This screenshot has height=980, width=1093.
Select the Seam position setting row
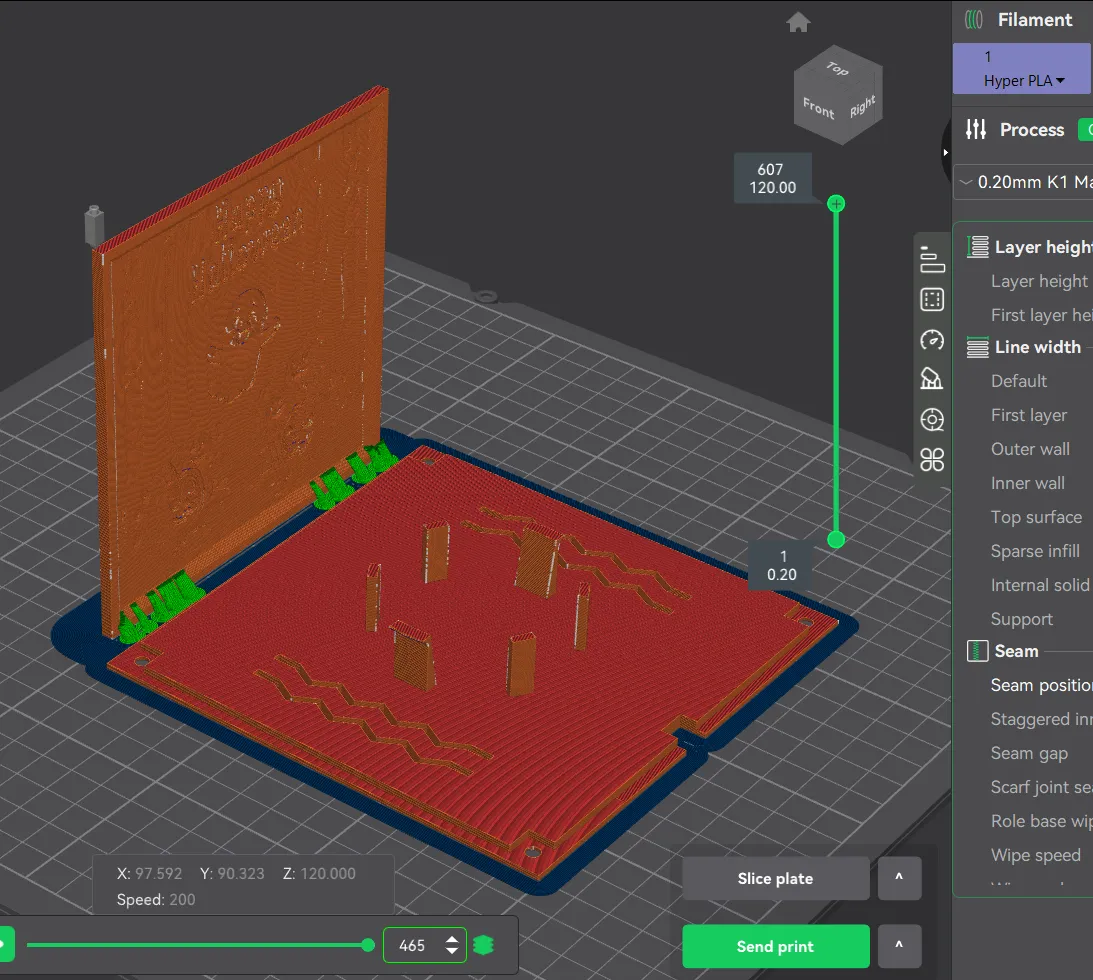click(x=1041, y=685)
